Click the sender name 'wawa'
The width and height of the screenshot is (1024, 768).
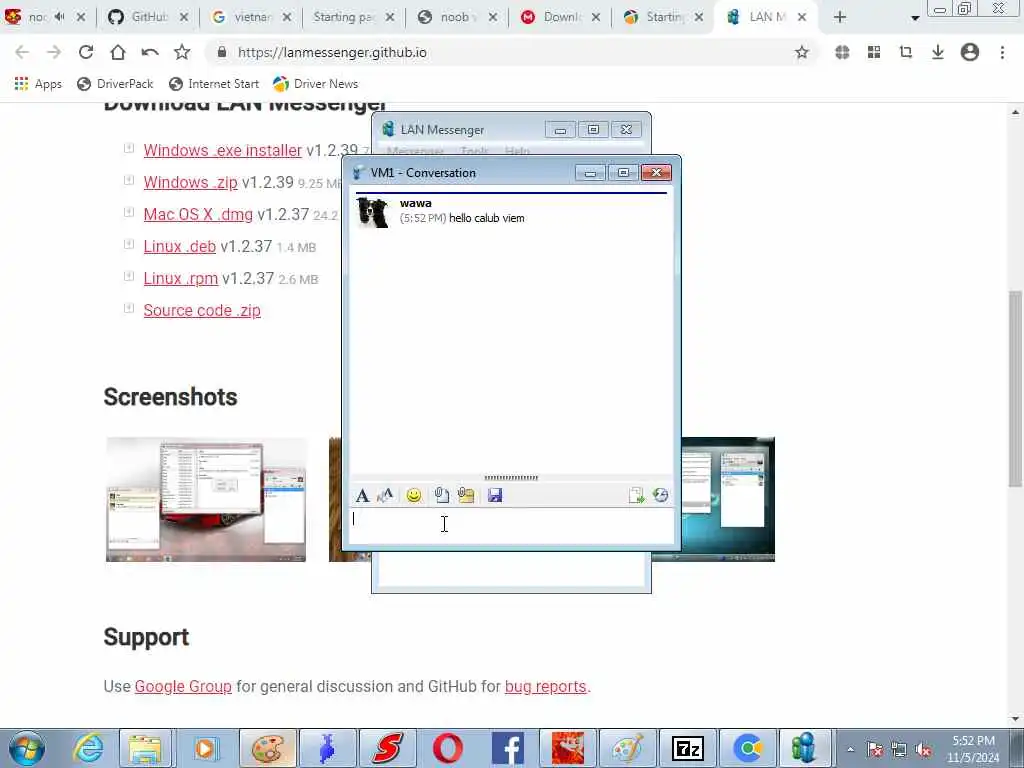pyautogui.click(x=415, y=203)
